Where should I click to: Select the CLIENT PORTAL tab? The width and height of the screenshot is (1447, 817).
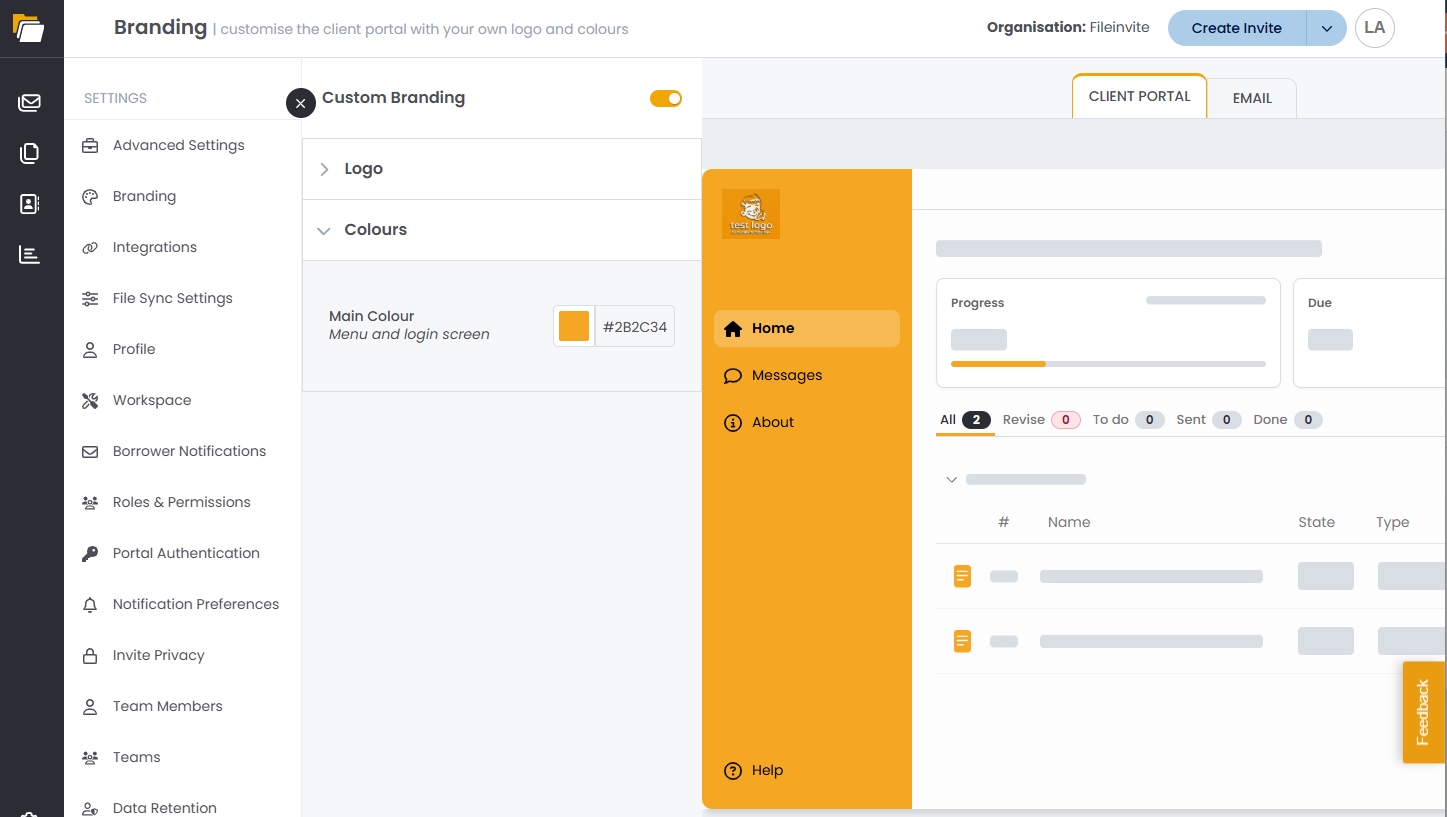pos(1139,97)
